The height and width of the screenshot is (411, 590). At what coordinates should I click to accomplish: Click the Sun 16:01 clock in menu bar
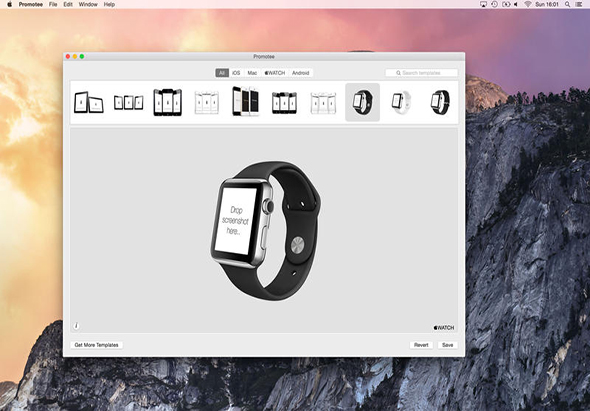coord(547,4)
